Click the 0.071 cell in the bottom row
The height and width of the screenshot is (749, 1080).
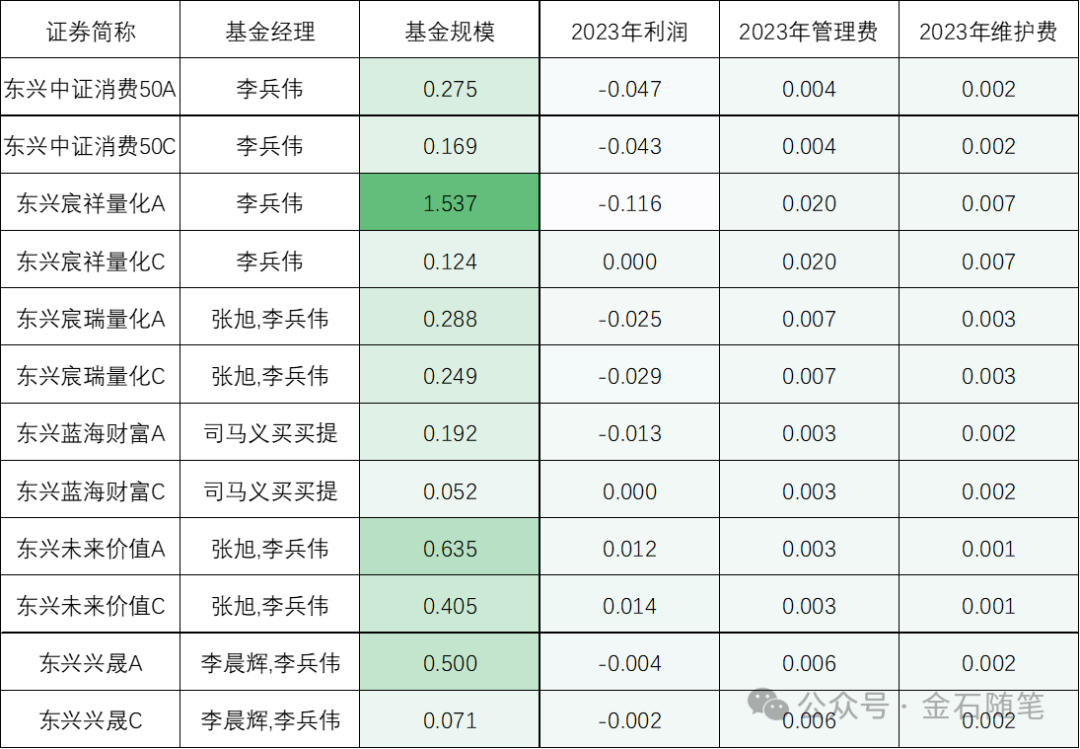point(450,720)
